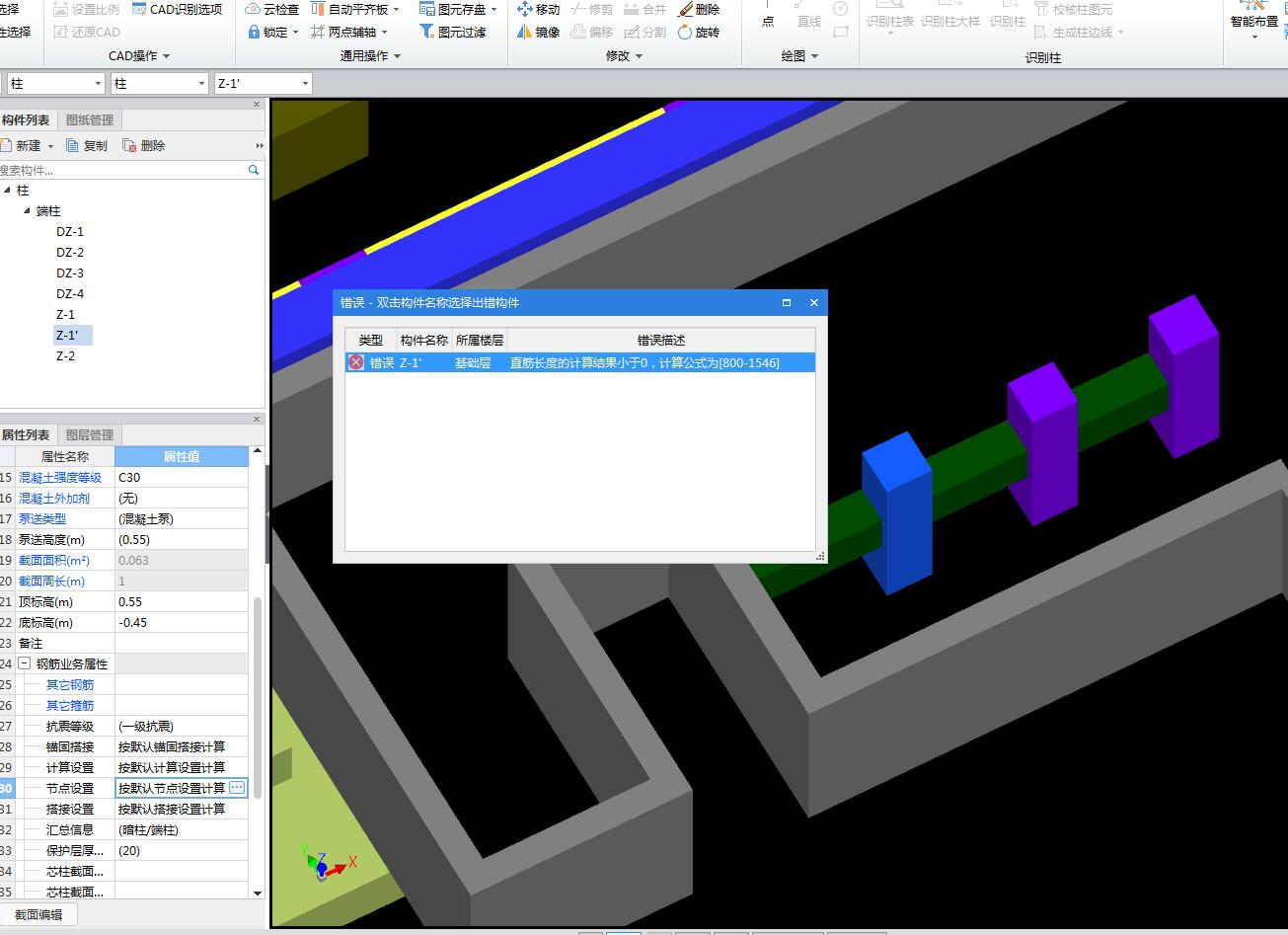This screenshot has width=1288, height=935.
Task: Open the first 柱 category dropdown
Action: click(98, 84)
